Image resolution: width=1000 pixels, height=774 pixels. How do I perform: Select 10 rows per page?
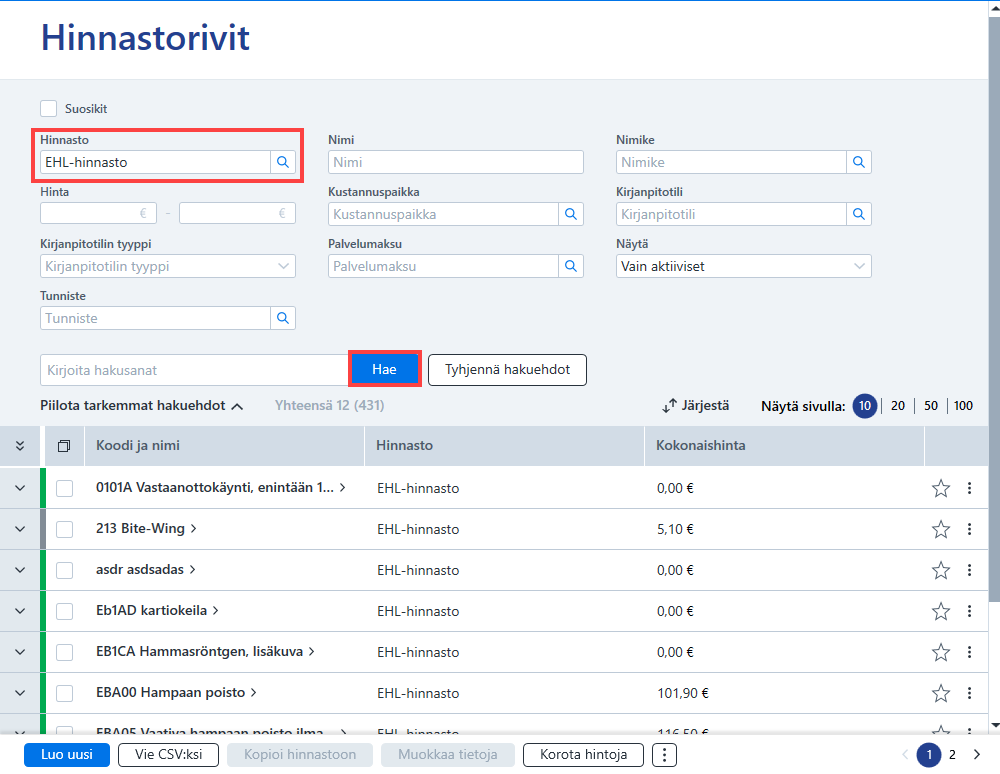pos(865,405)
